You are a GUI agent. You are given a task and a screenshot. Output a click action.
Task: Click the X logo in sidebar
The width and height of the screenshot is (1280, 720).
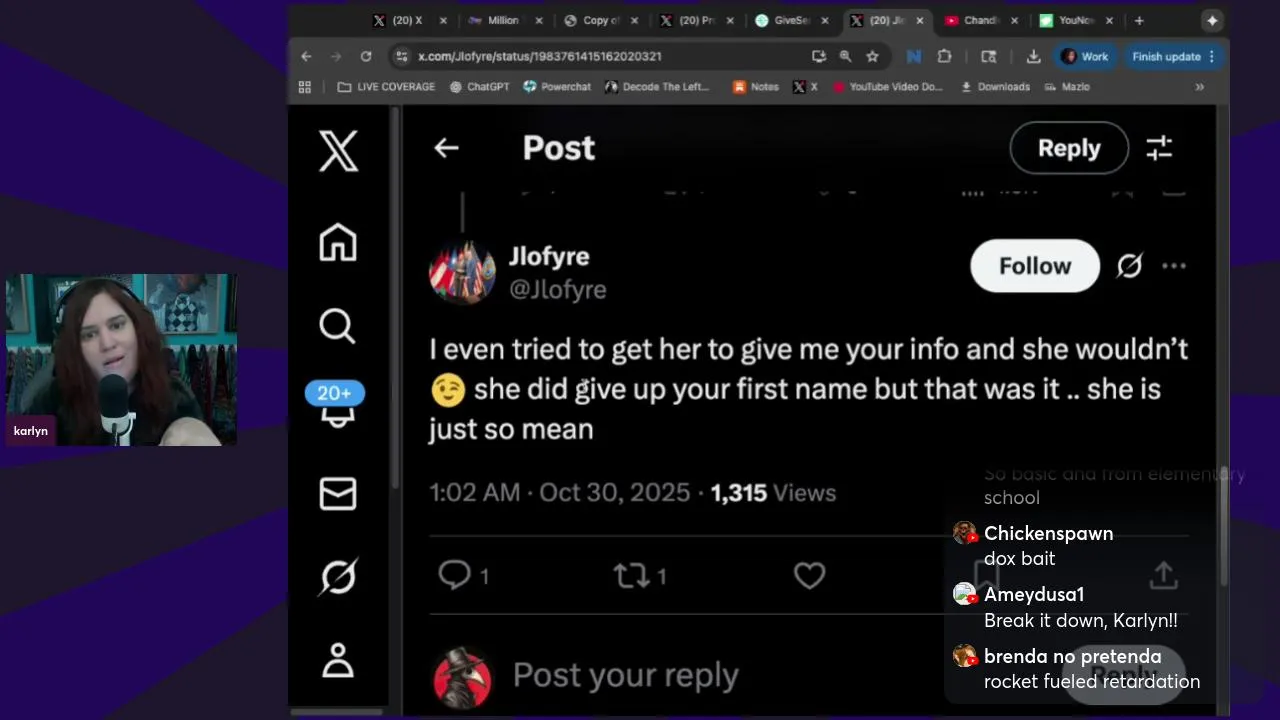[x=338, y=152]
